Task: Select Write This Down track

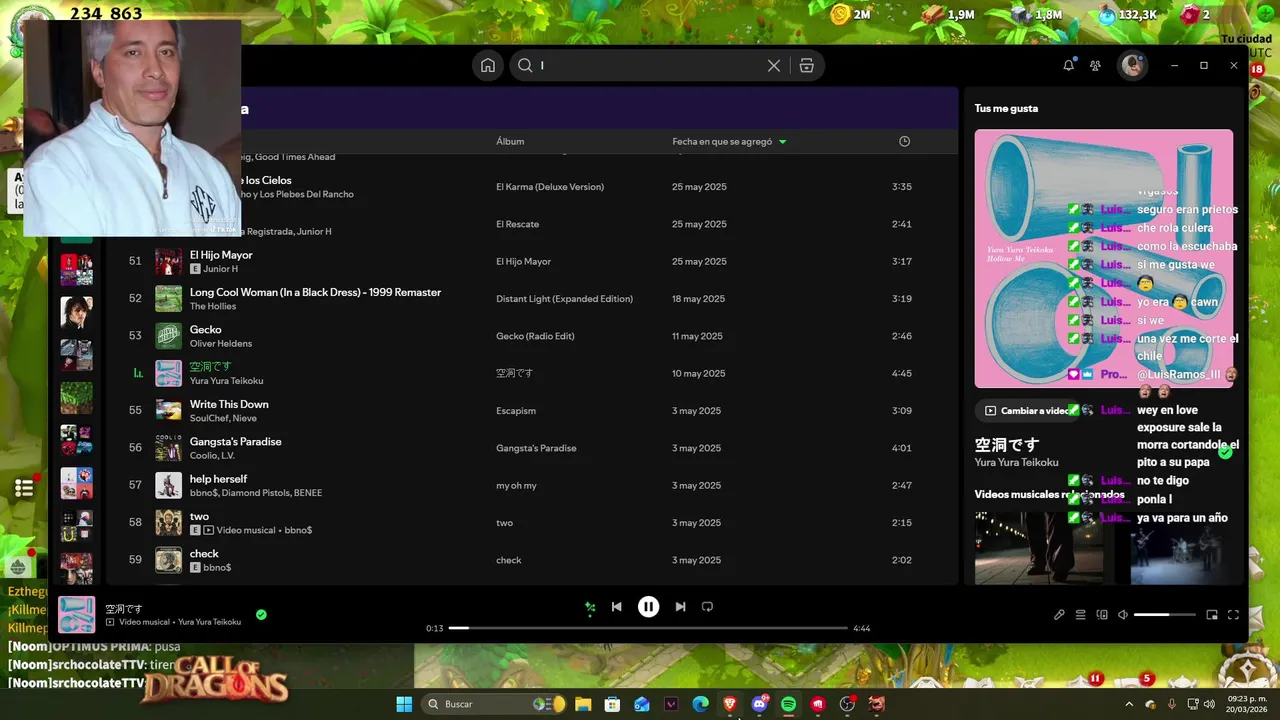Action: 530,411
